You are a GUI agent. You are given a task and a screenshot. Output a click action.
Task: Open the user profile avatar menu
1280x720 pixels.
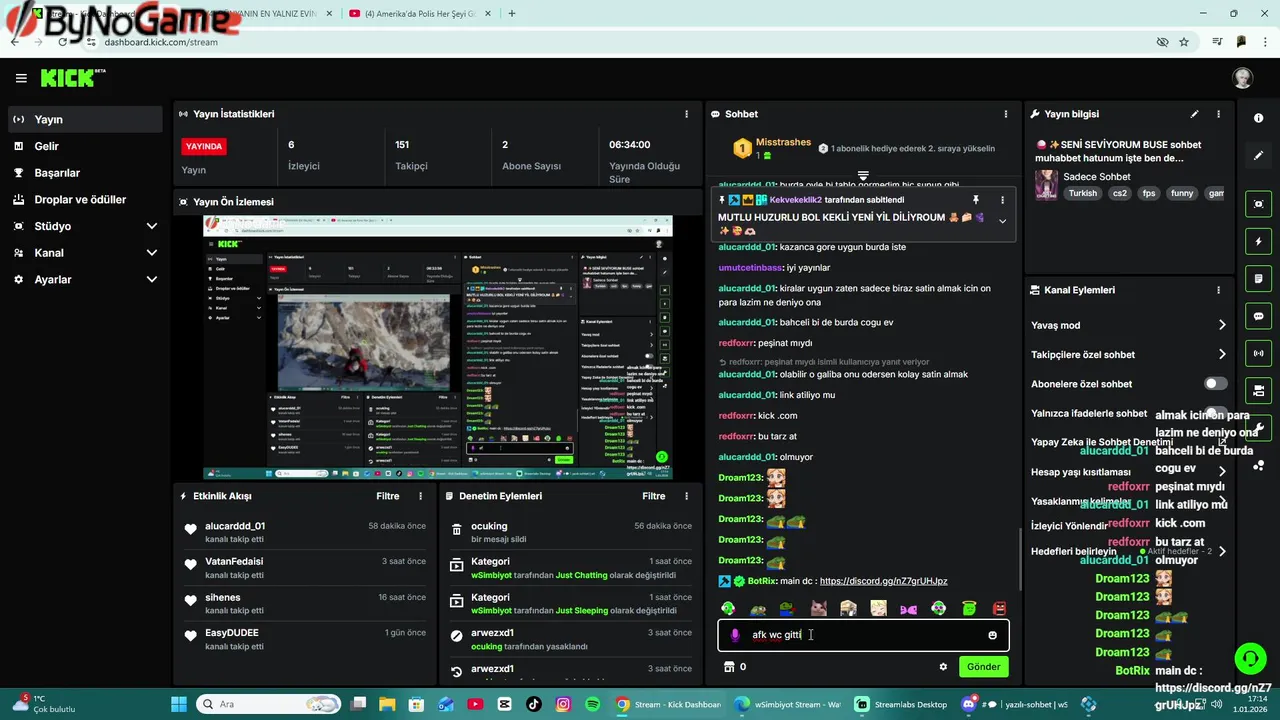pos(1242,78)
